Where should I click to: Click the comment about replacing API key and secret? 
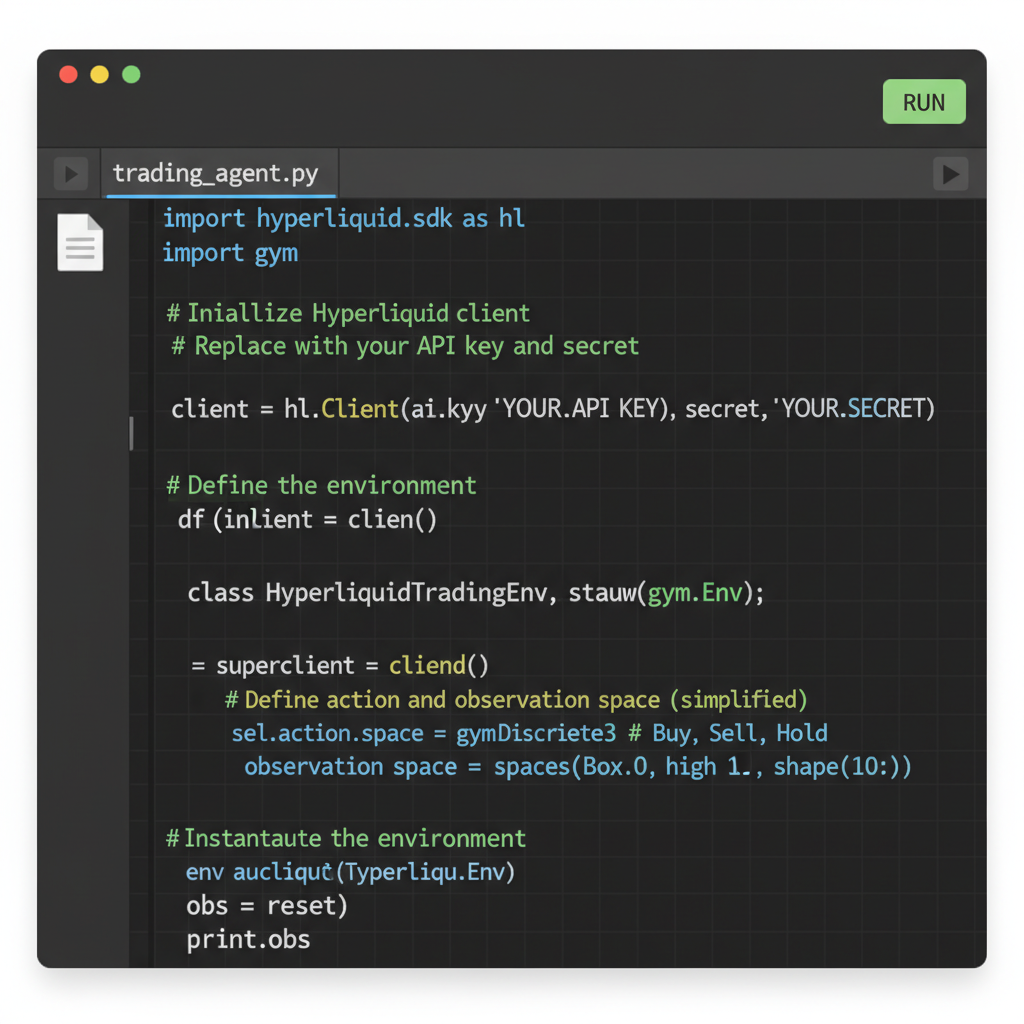[x=405, y=345]
